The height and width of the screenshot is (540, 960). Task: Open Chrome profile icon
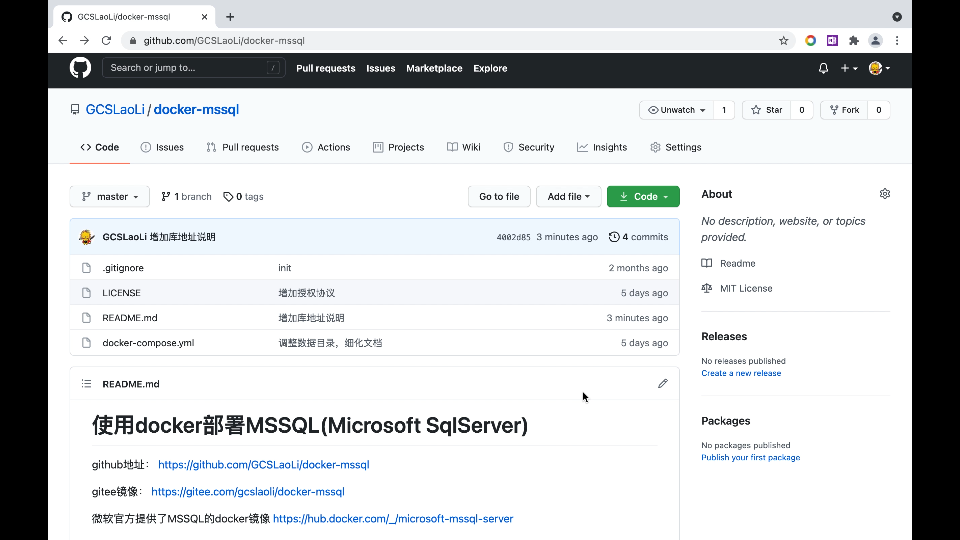(876, 40)
